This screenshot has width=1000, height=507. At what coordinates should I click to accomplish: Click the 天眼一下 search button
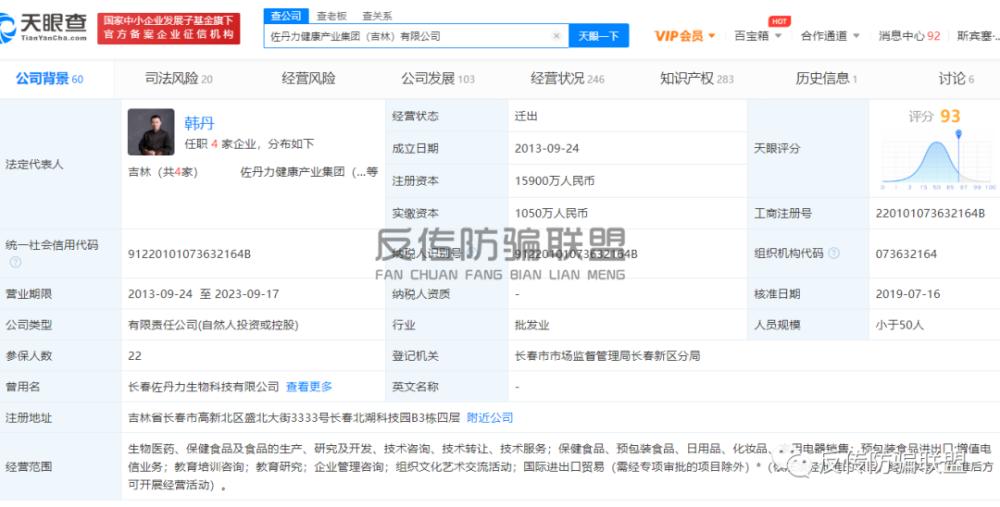598,36
